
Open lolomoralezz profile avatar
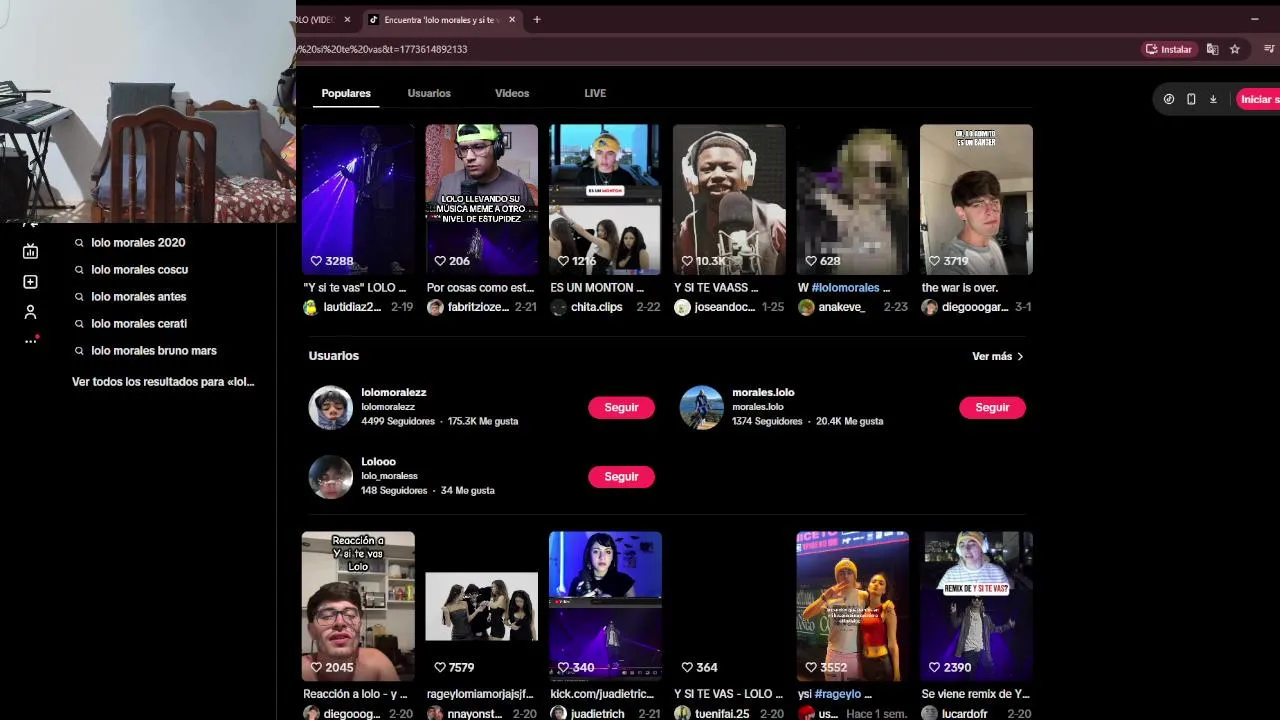pyautogui.click(x=330, y=407)
